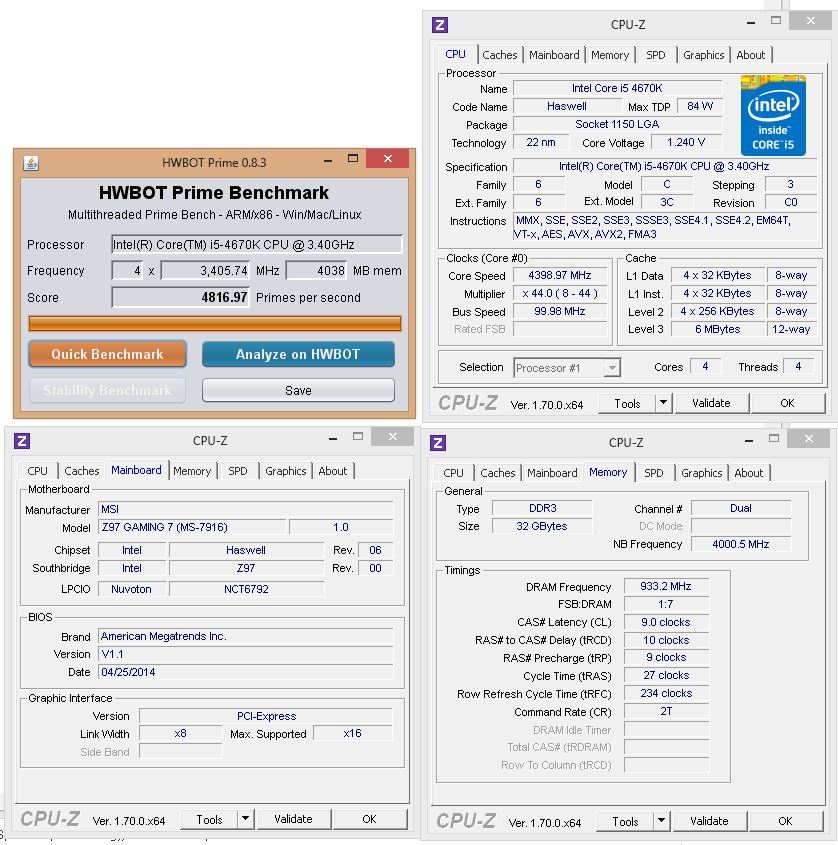Click Tools button in Mainboard window
Screen dimensions: 838x845
pos(209,820)
